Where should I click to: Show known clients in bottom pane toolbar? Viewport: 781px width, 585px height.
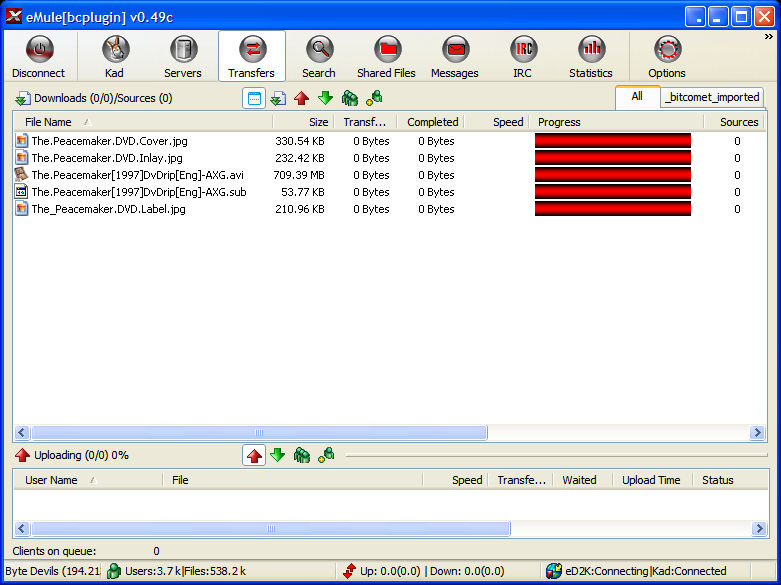pos(326,455)
